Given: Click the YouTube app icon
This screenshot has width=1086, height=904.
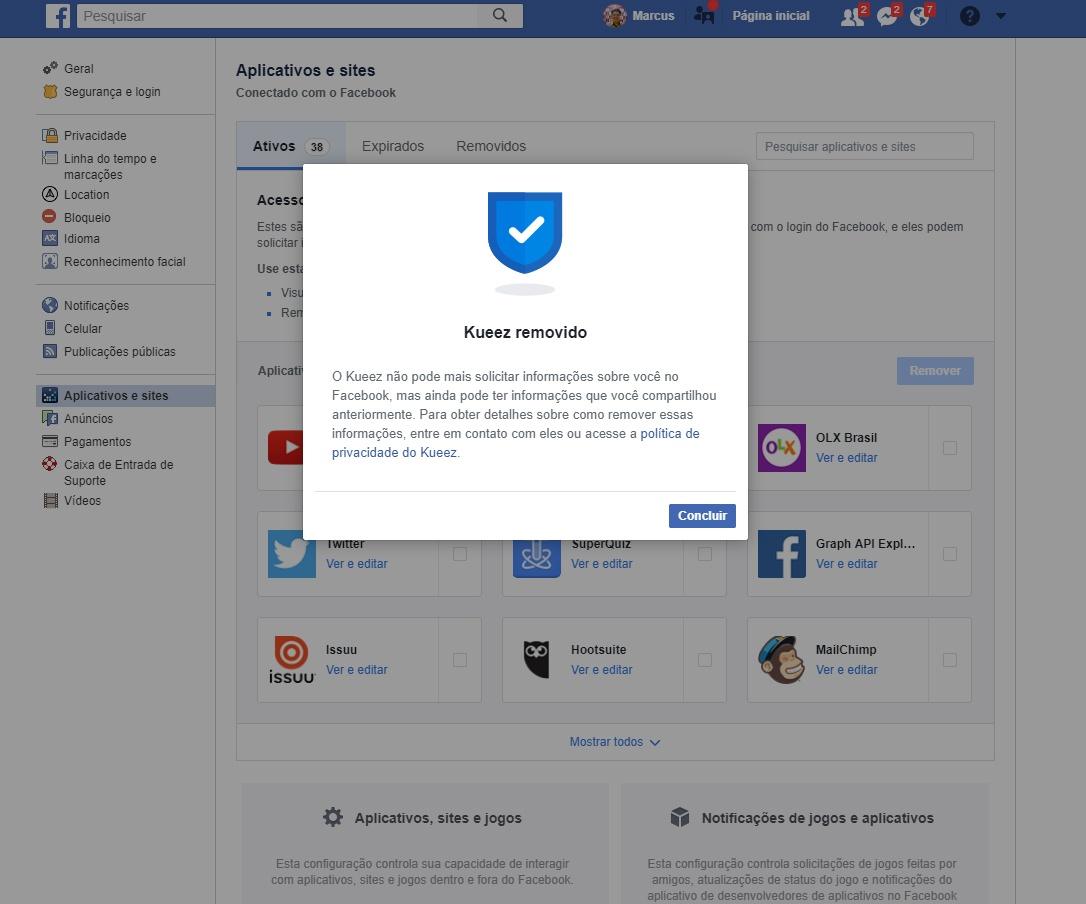Looking at the screenshot, I should point(285,447).
